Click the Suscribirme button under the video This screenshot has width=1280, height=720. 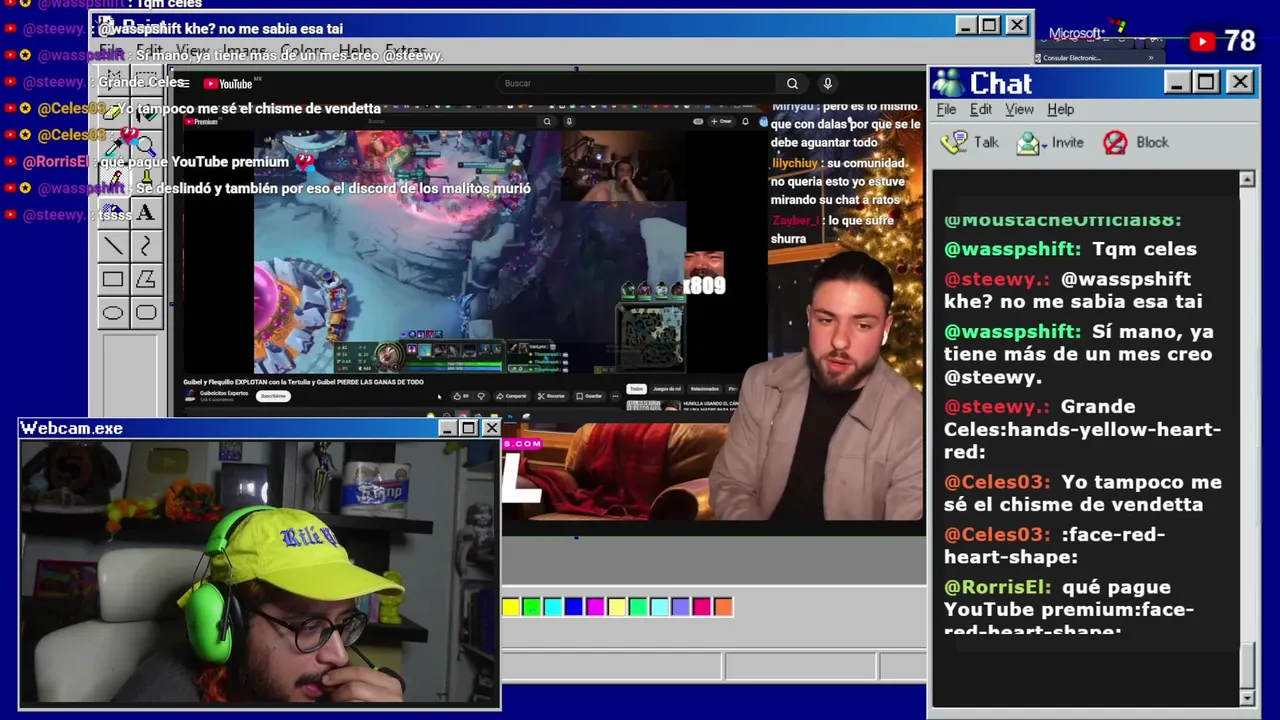274,396
